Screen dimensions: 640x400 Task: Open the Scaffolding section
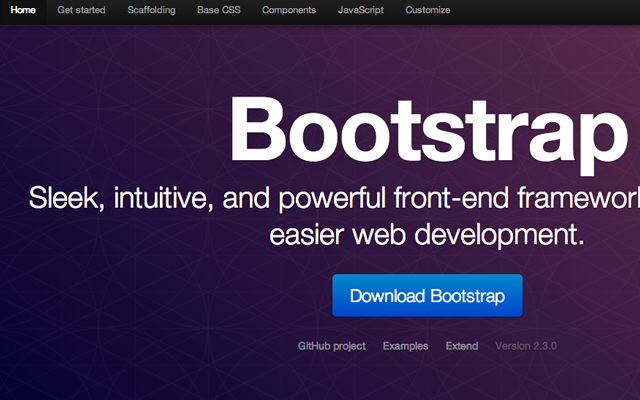click(151, 11)
